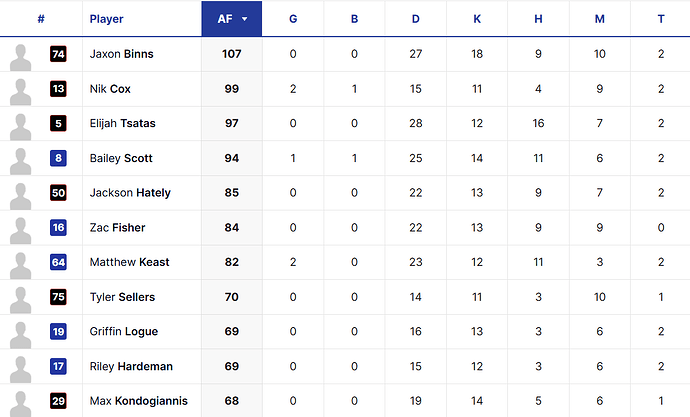Click the sort arrow in the AF column header

click(245, 19)
